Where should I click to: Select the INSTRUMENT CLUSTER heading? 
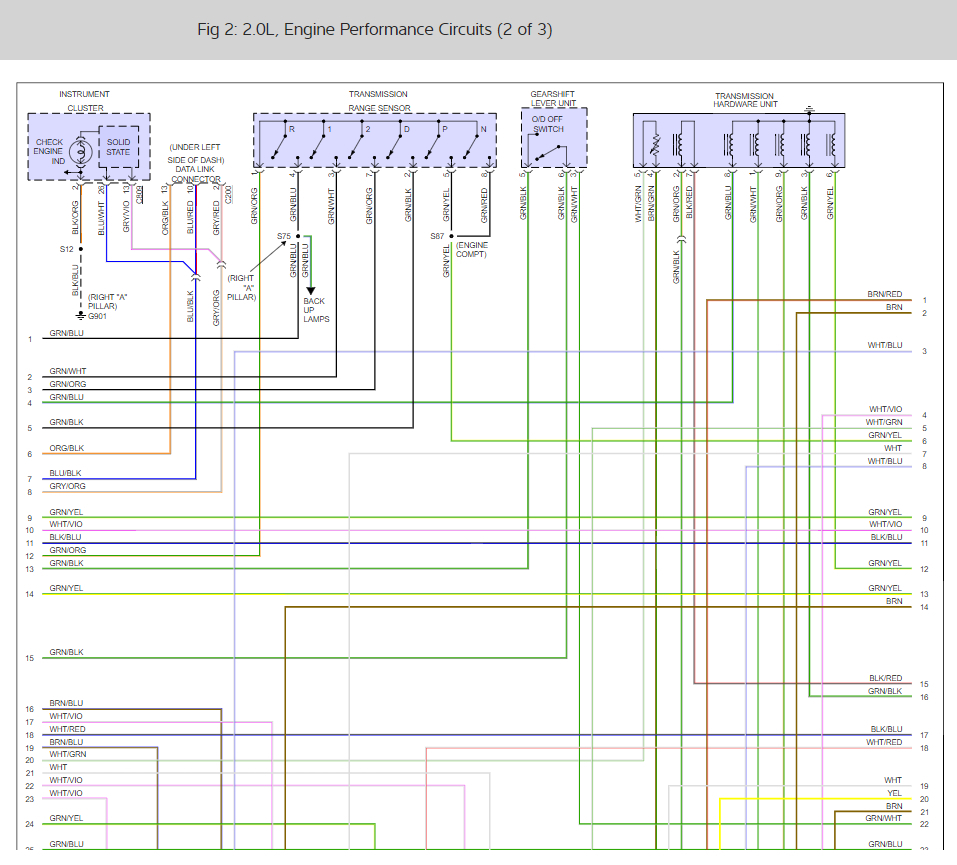[85, 101]
